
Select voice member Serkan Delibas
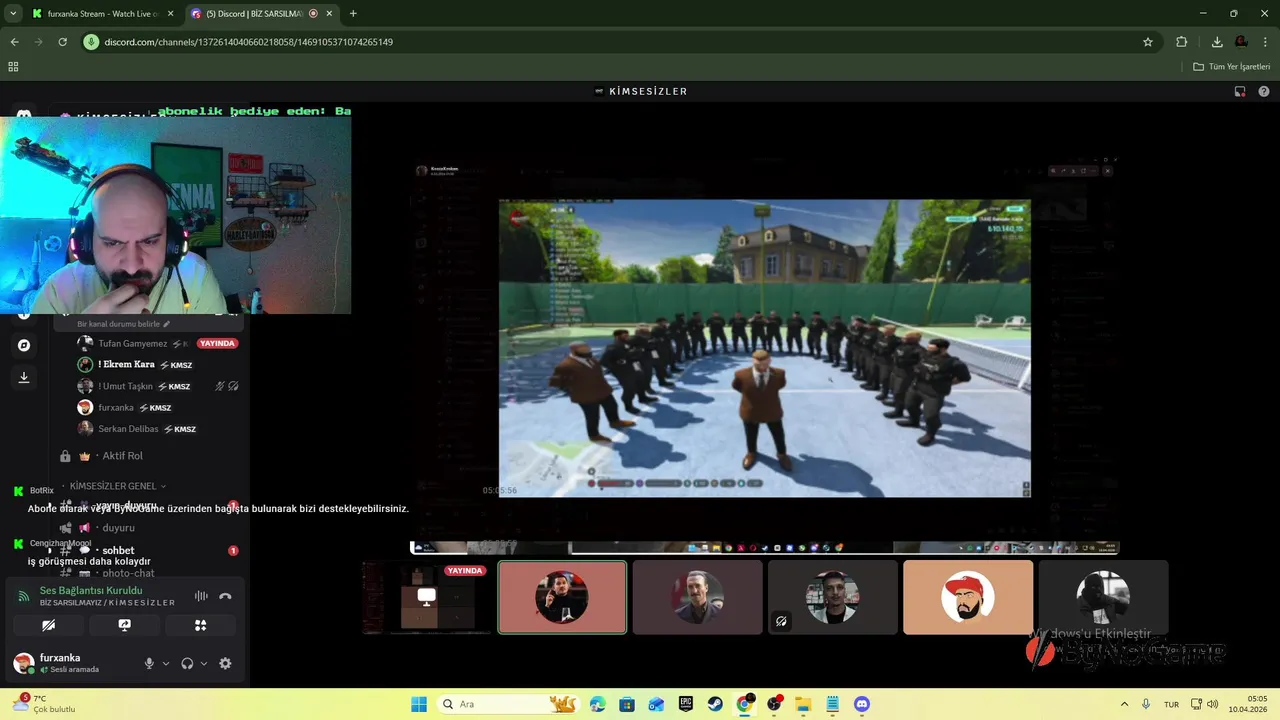(x=128, y=429)
